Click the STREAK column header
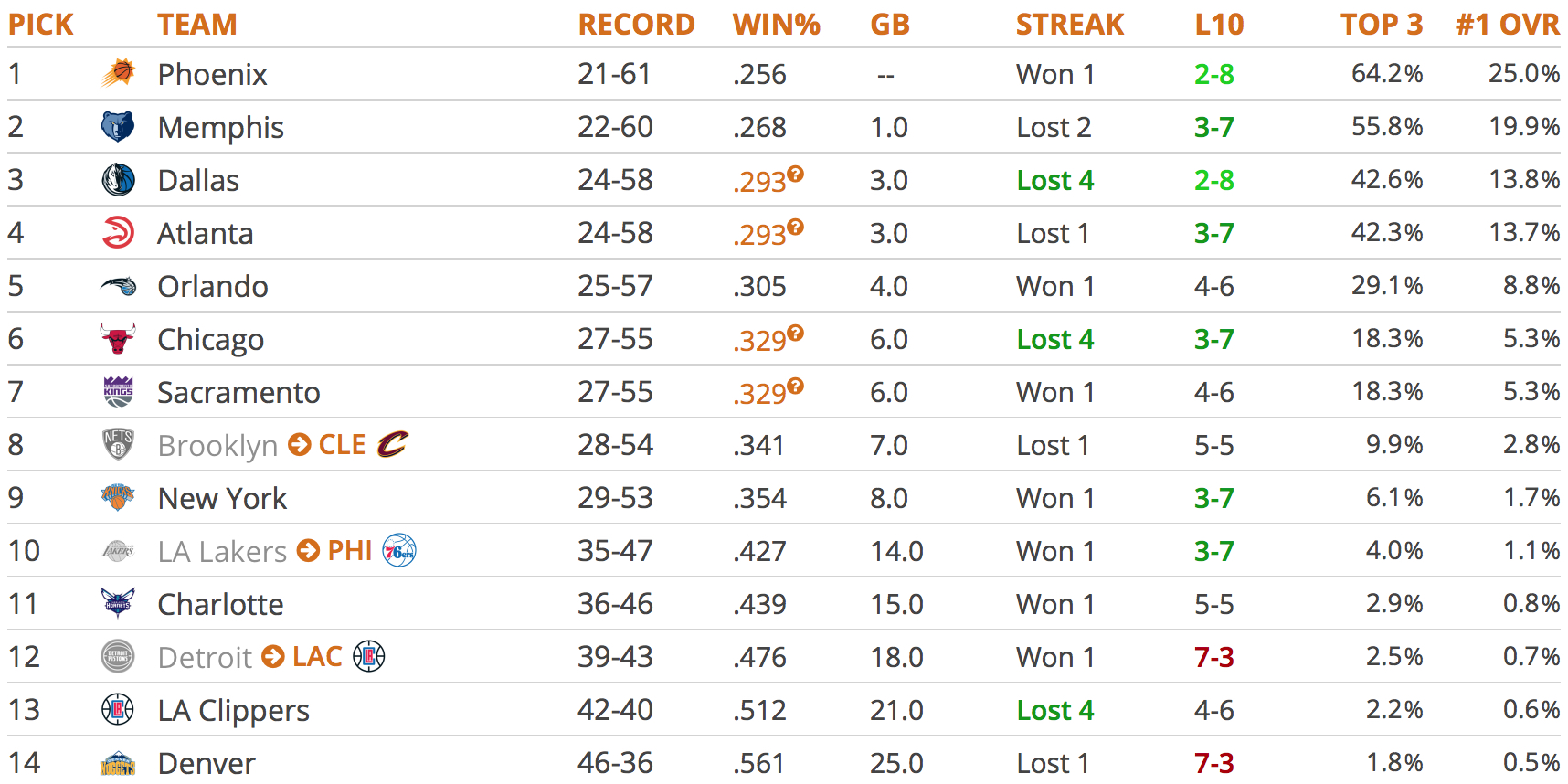The height and width of the screenshot is (784, 1568). click(x=1069, y=25)
